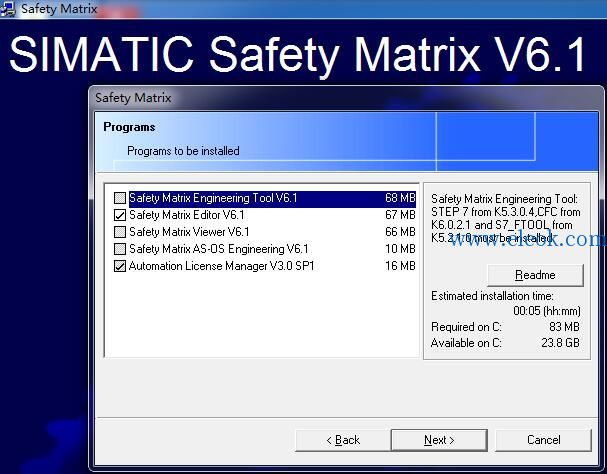This screenshot has height=474, width=607.
Task: Click the Programs heading
Action: coord(129,127)
